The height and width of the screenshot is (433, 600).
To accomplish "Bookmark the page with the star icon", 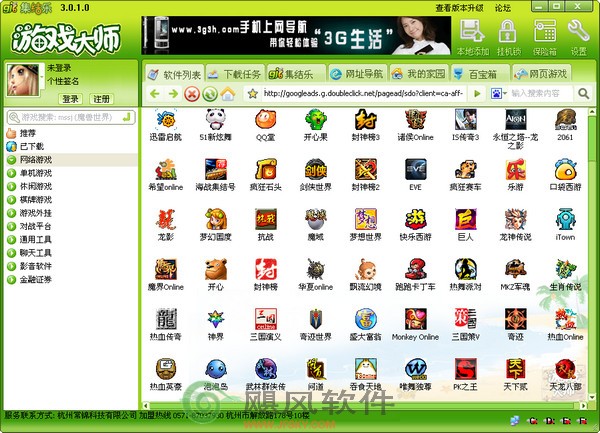I will [x=253, y=94].
